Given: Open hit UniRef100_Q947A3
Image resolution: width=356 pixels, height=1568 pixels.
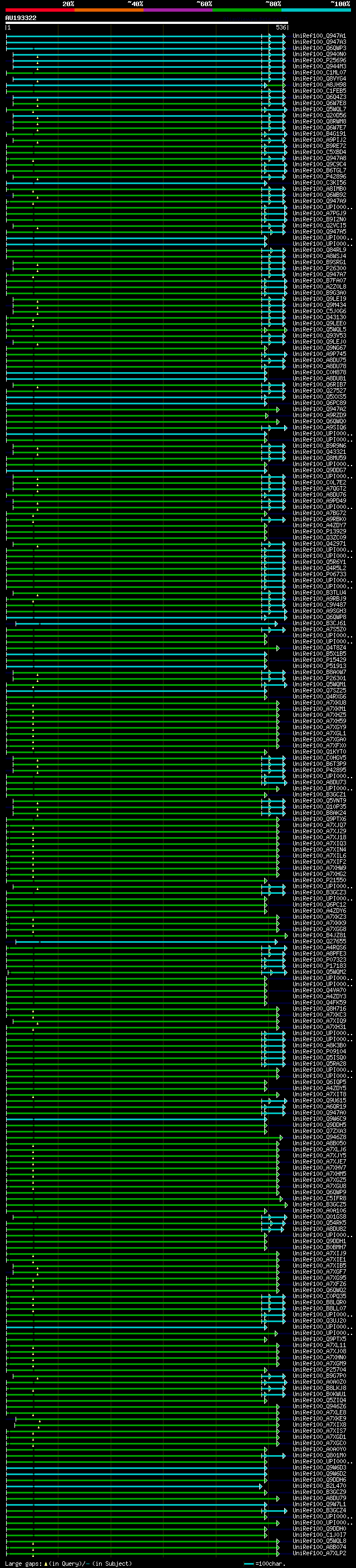Looking at the screenshot, I should pyautogui.click(x=319, y=42).
